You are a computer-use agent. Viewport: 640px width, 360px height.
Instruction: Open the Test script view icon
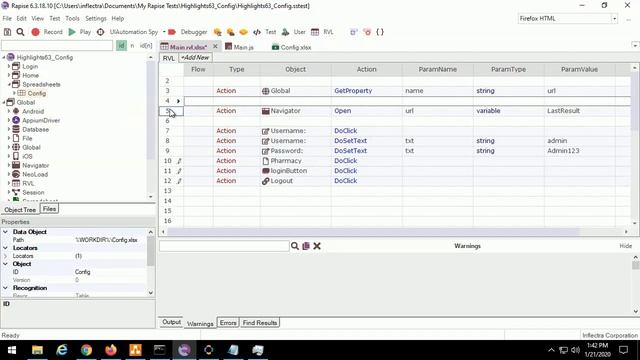click(264, 32)
